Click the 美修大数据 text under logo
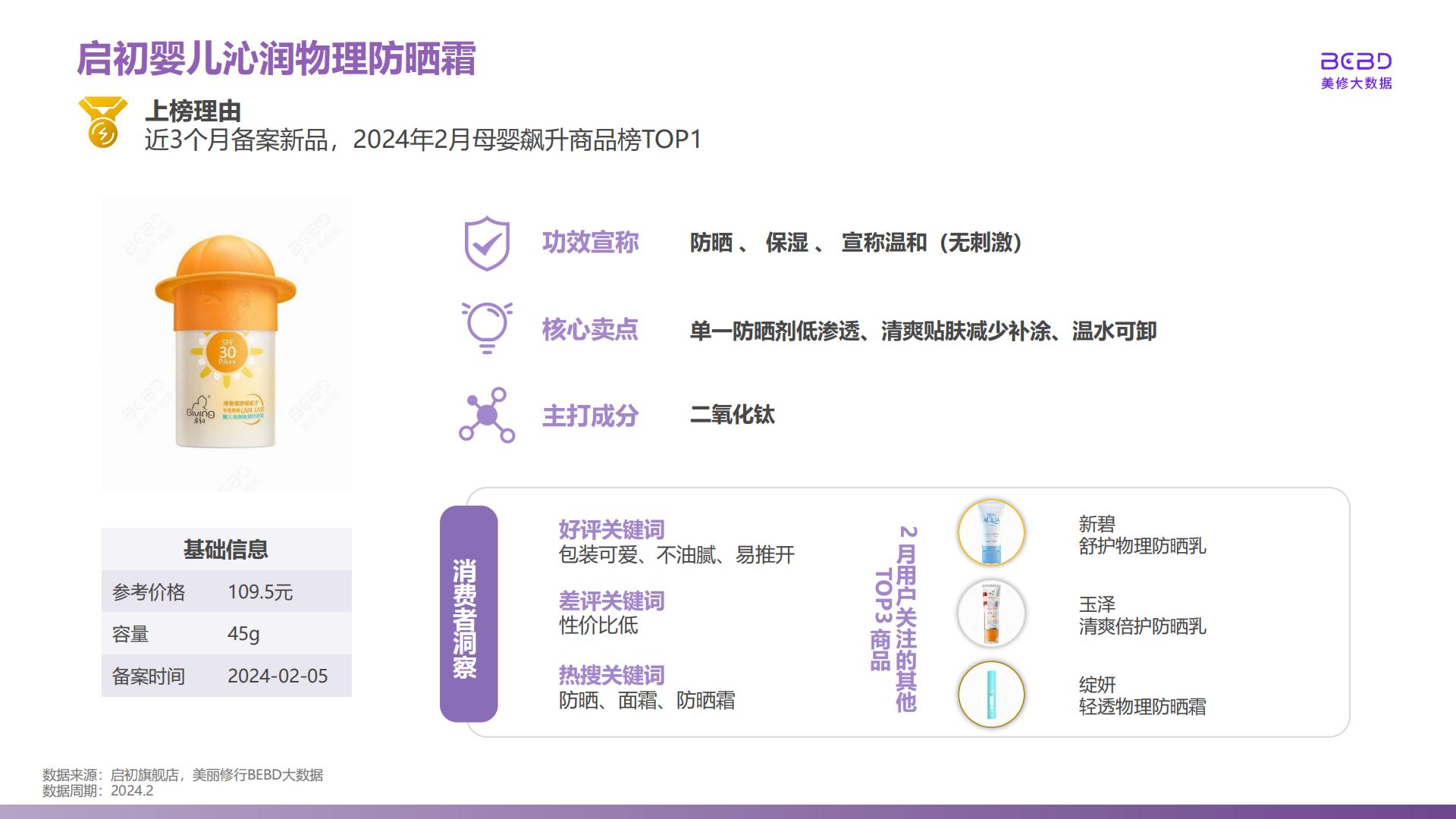The height and width of the screenshot is (819, 1456). 1356,83
